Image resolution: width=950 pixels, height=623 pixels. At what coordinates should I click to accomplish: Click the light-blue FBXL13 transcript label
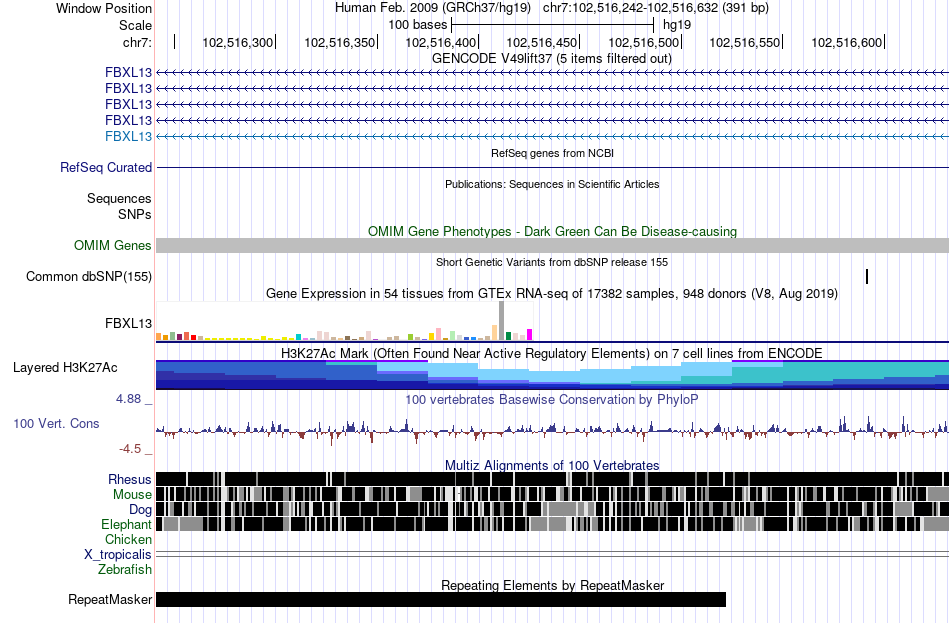[128, 136]
